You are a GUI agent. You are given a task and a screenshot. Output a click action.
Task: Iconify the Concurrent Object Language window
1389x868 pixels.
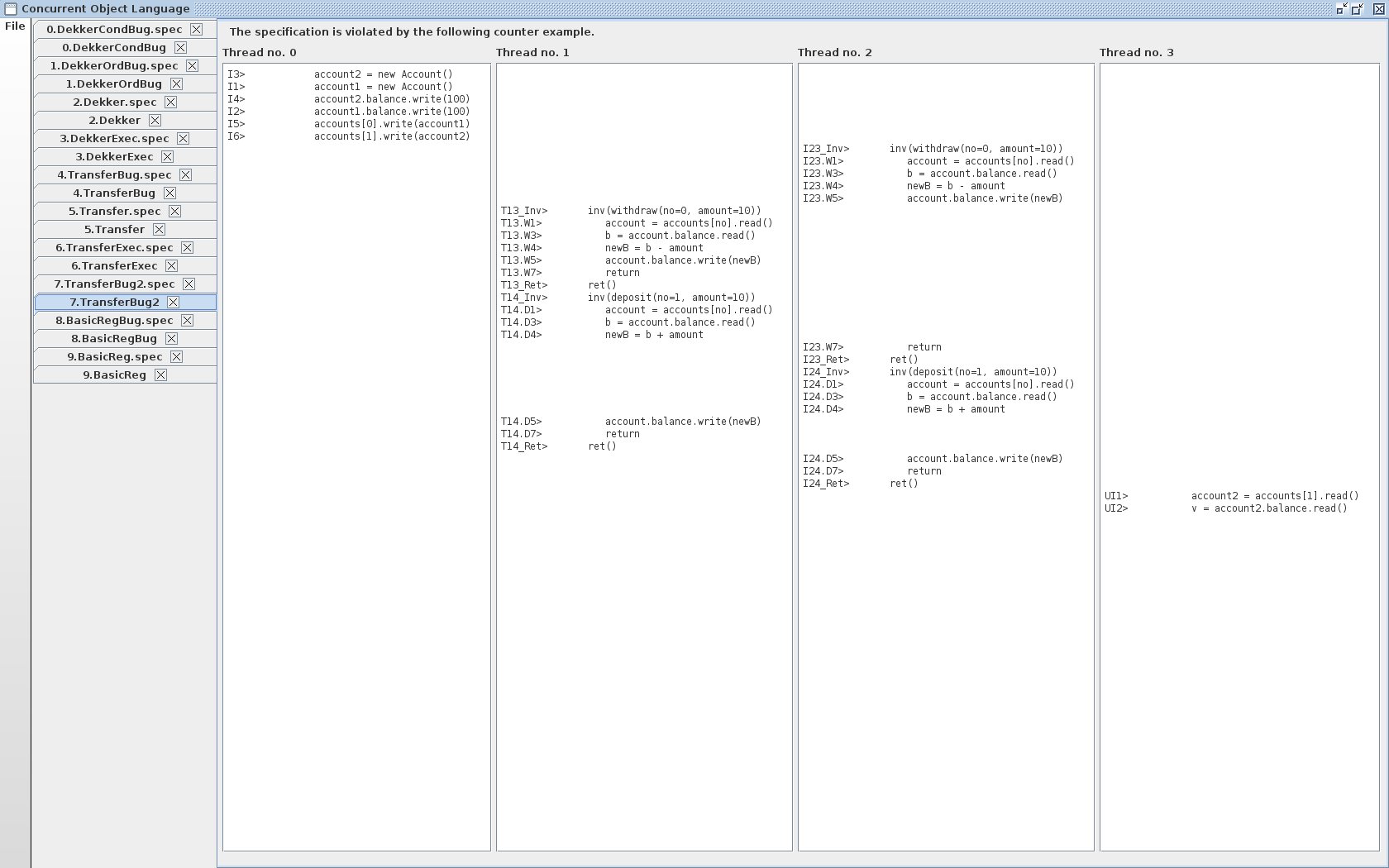tap(1341, 9)
